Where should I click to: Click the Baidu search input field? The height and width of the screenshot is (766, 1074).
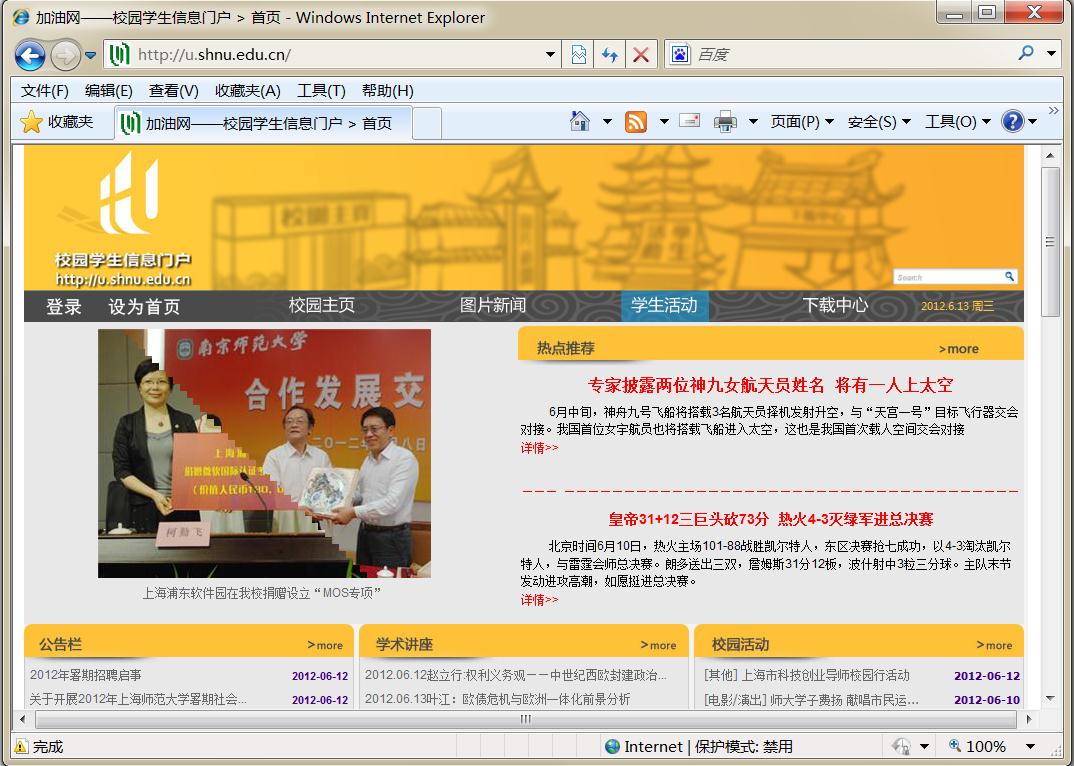[850, 55]
